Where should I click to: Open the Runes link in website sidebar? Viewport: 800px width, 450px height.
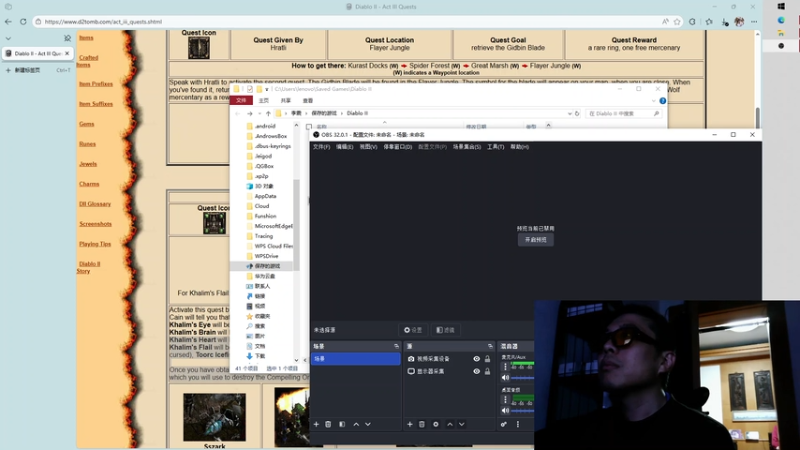click(x=87, y=144)
